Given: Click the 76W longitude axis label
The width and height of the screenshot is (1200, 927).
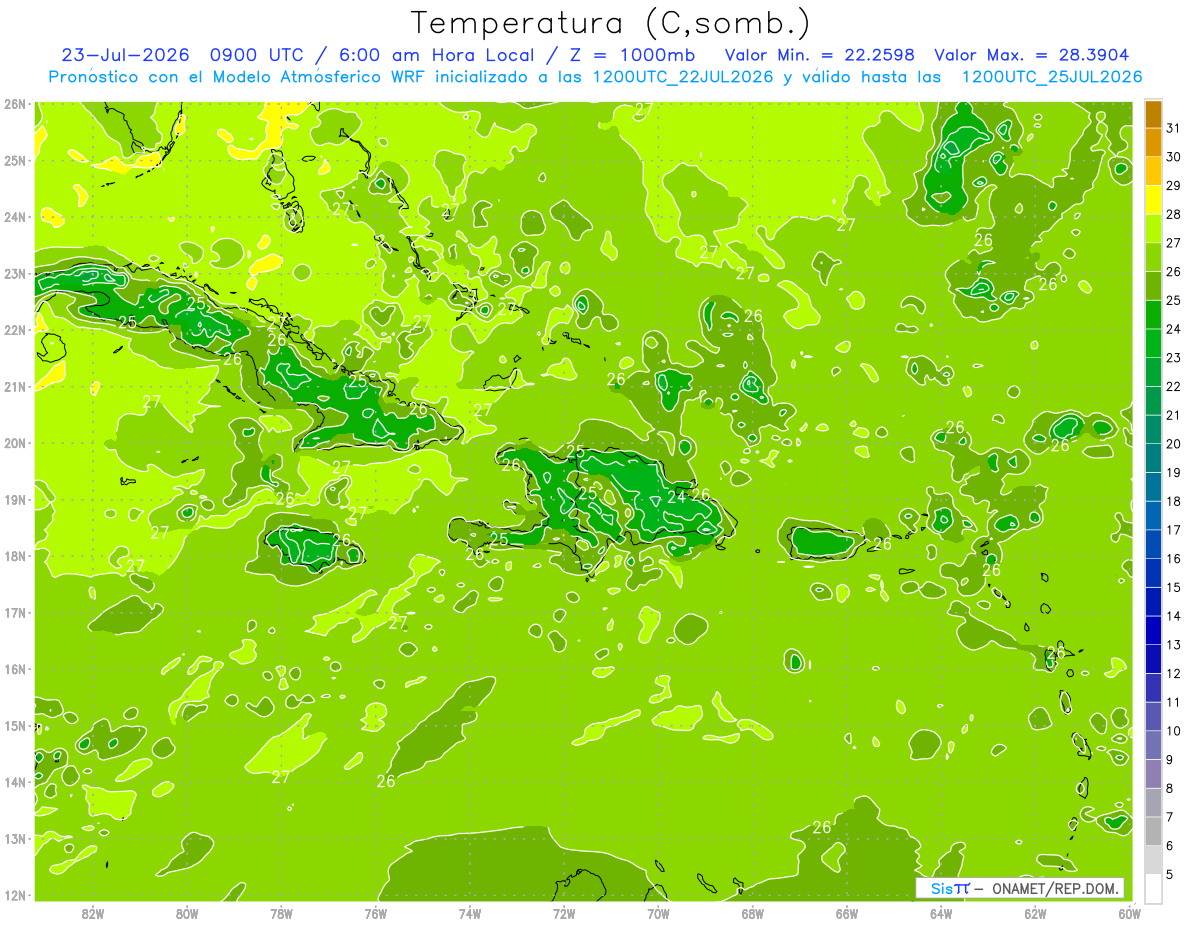Looking at the screenshot, I should pos(376,912).
